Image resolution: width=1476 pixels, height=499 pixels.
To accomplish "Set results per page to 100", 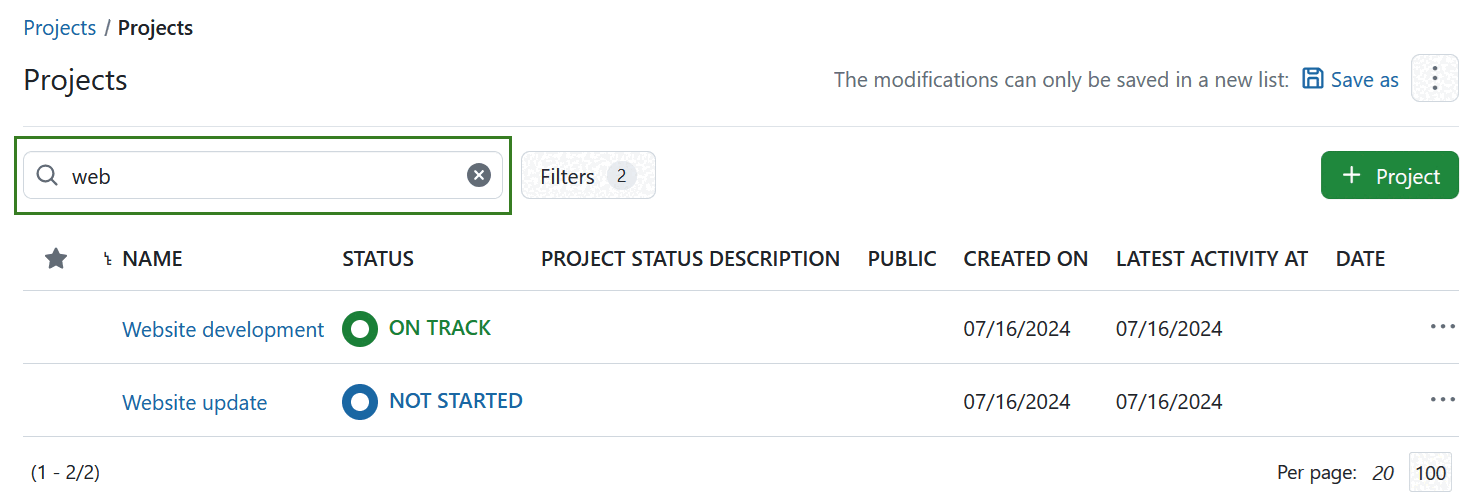I will (x=1431, y=473).
